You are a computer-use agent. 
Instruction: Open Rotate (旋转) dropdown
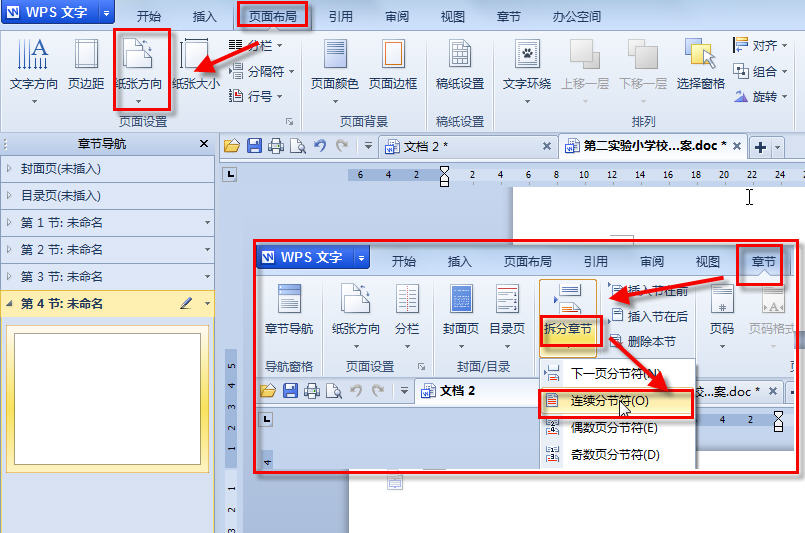tap(760, 96)
